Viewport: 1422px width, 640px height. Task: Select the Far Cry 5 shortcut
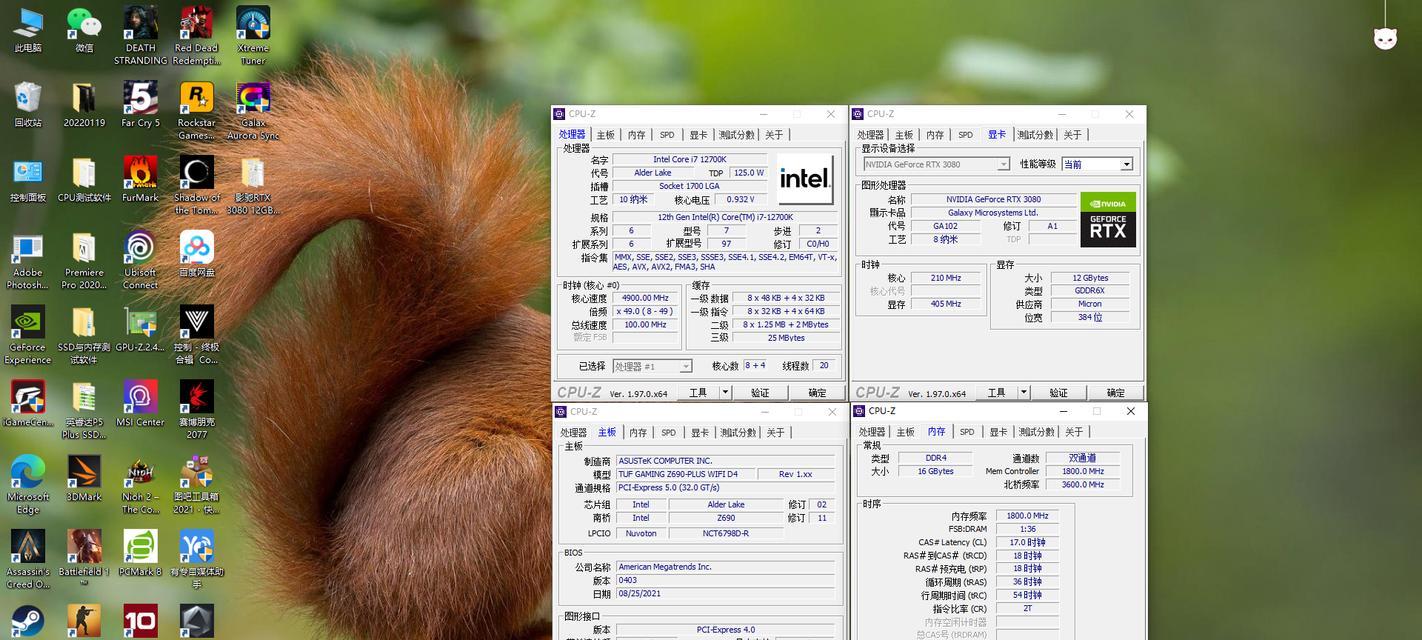(x=140, y=105)
